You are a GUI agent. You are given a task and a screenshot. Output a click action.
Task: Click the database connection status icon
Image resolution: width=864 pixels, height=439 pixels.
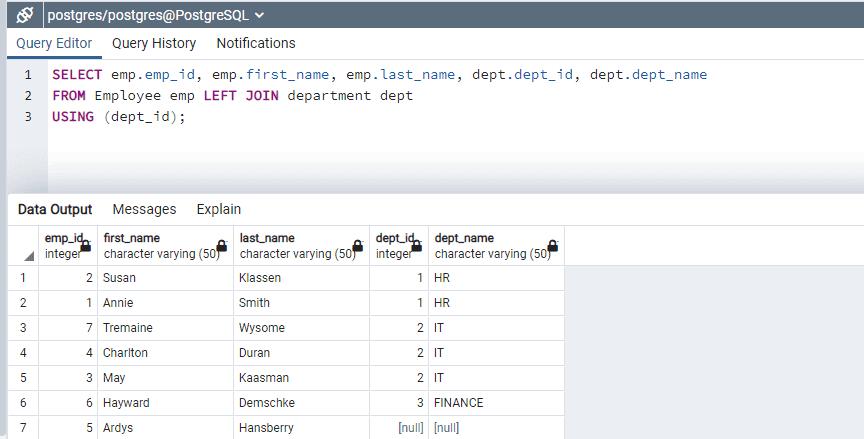point(25,15)
